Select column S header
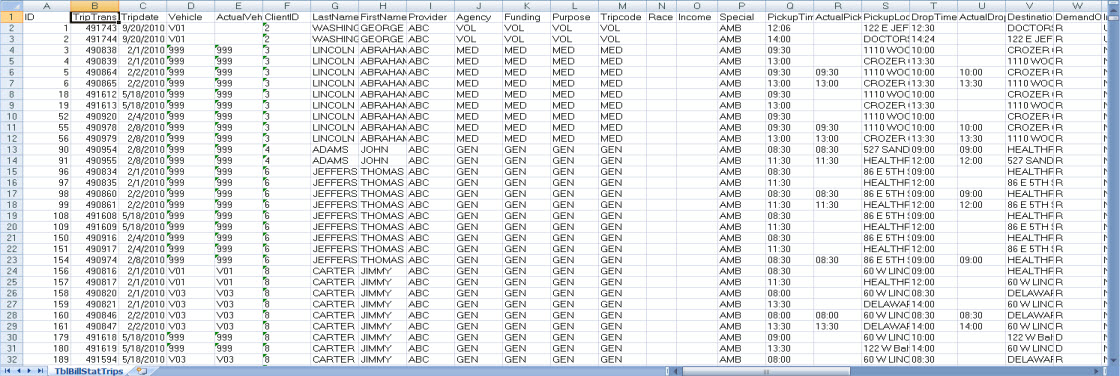The width and height of the screenshot is (1120, 376). click(885, 6)
